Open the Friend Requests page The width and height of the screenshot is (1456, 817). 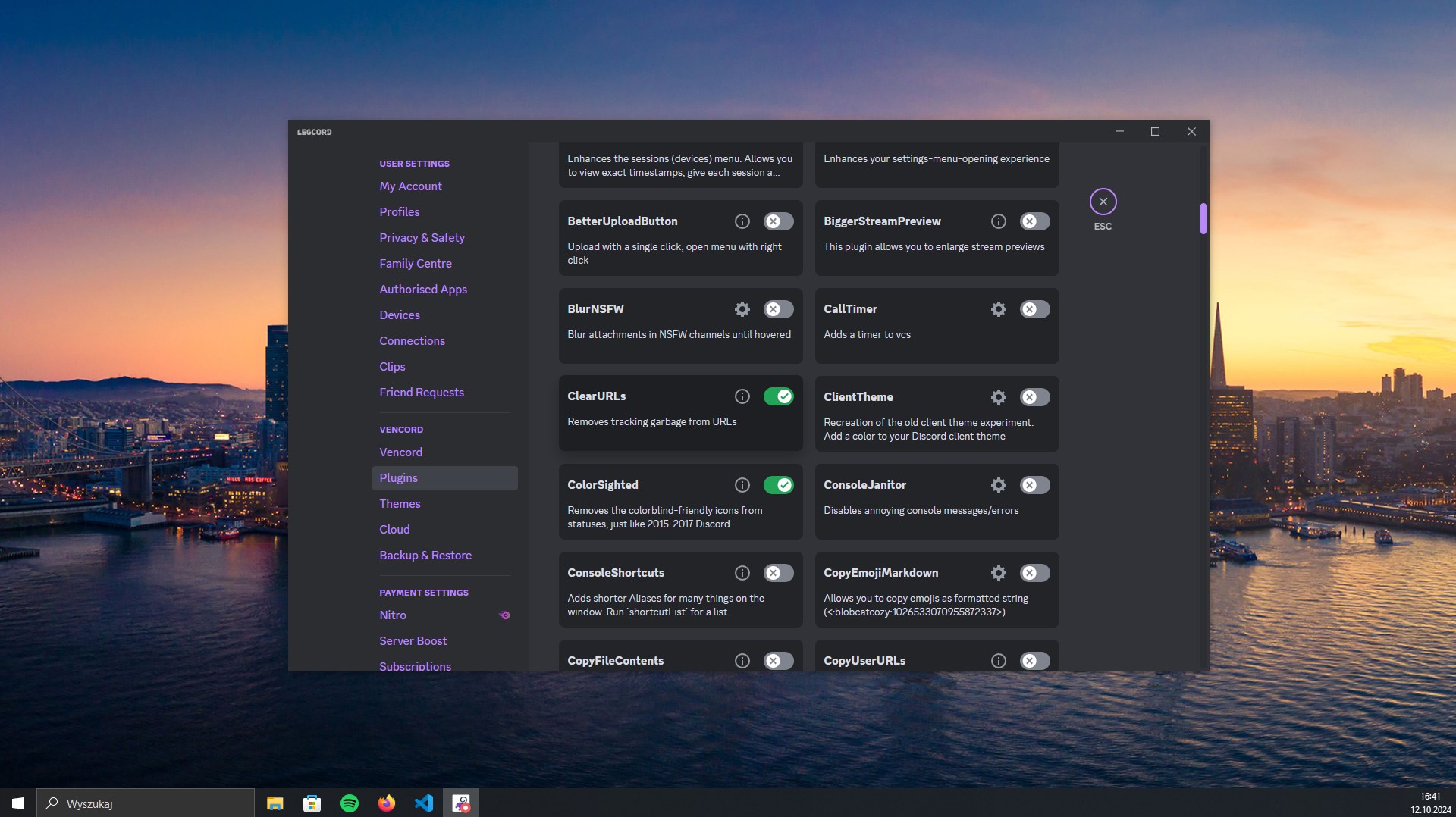click(422, 392)
